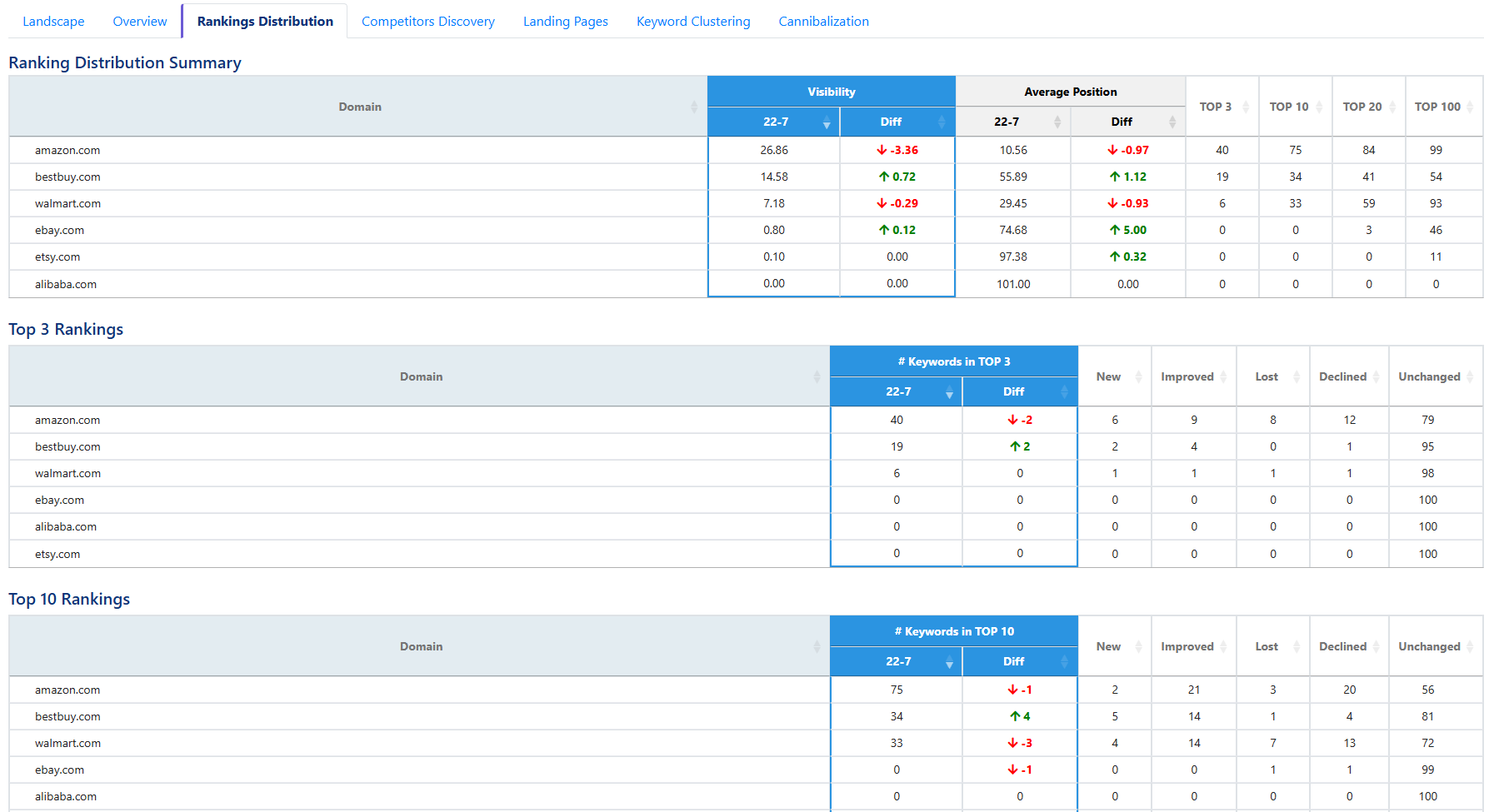Select ebay.com in the summary table

[59, 231]
